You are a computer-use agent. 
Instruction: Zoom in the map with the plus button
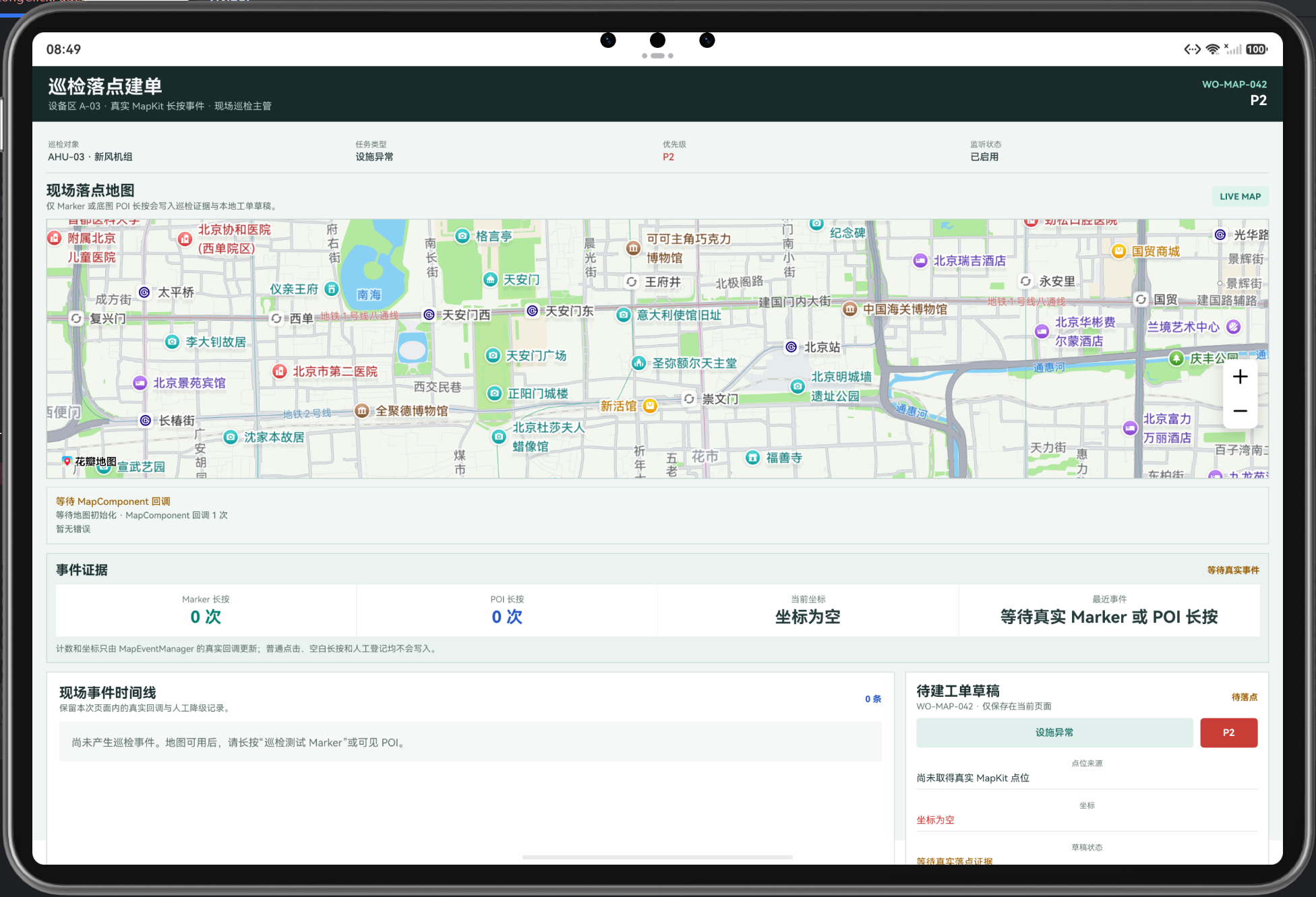point(1240,377)
